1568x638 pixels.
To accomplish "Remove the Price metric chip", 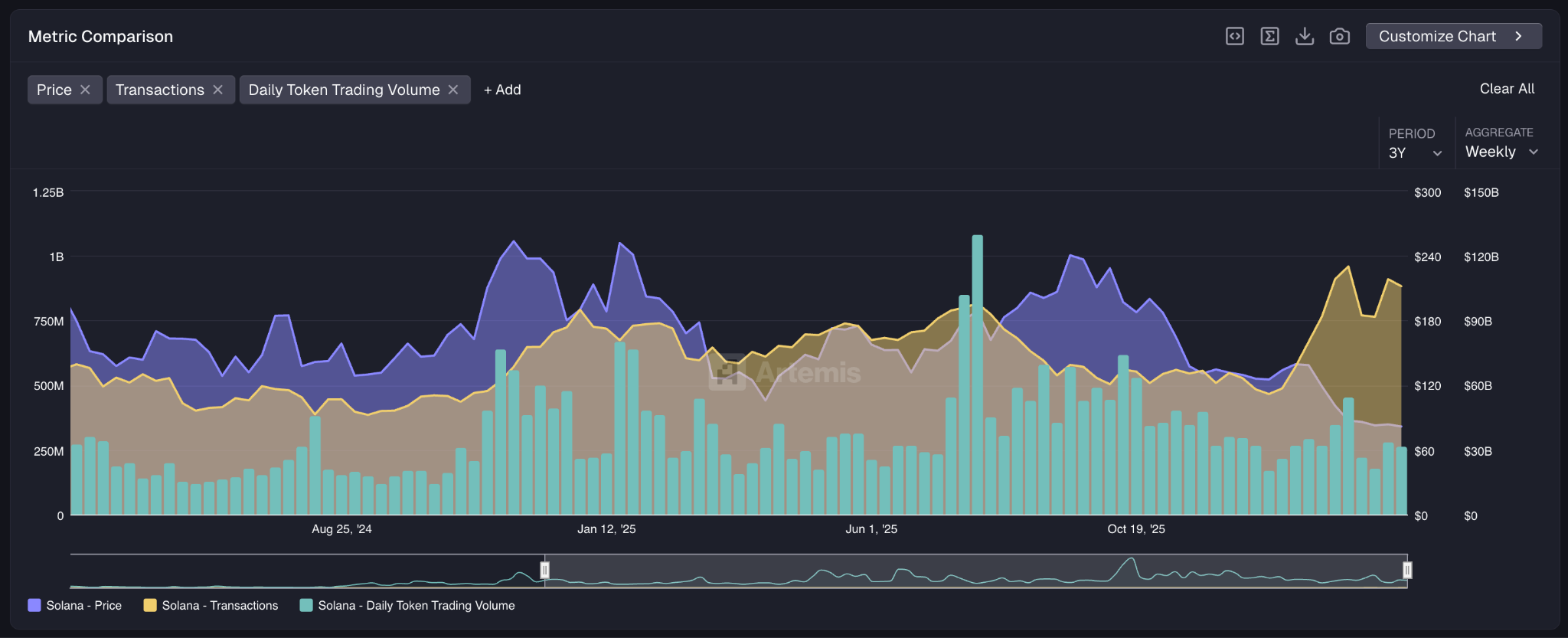I will pos(85,90).
